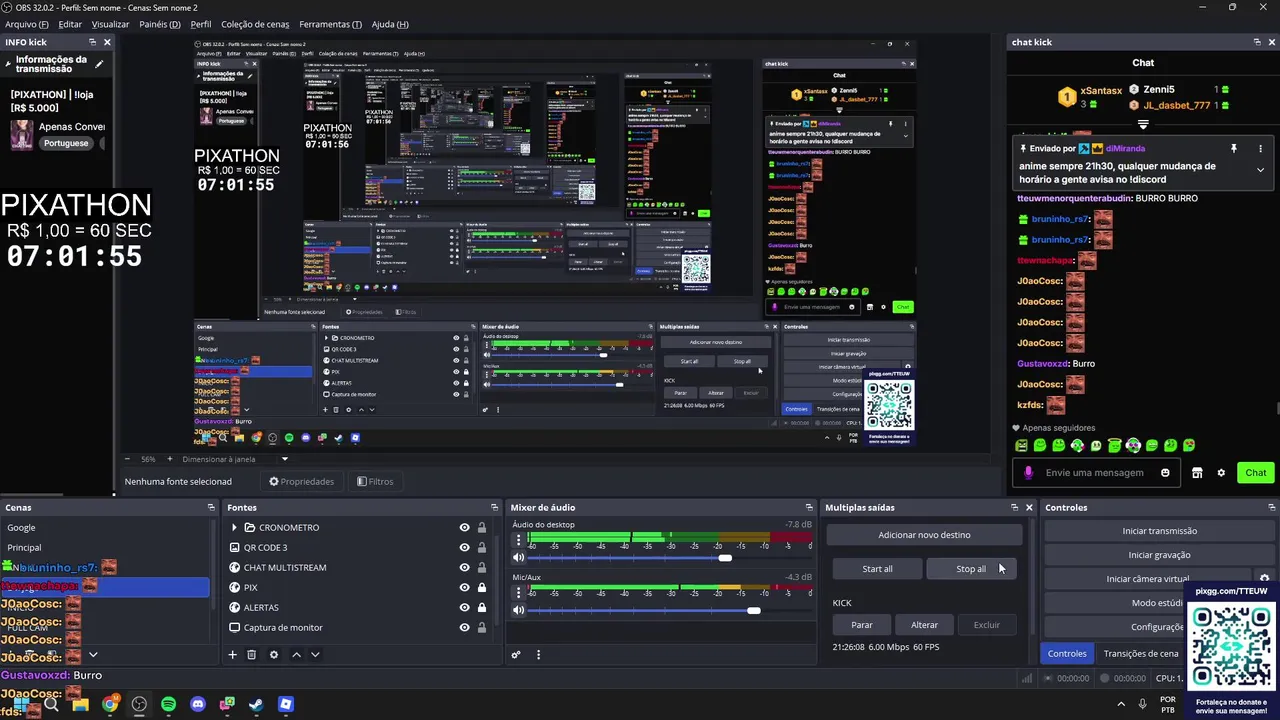
Task: Open Mic/Aux options dots
Action: coord(518,593)
